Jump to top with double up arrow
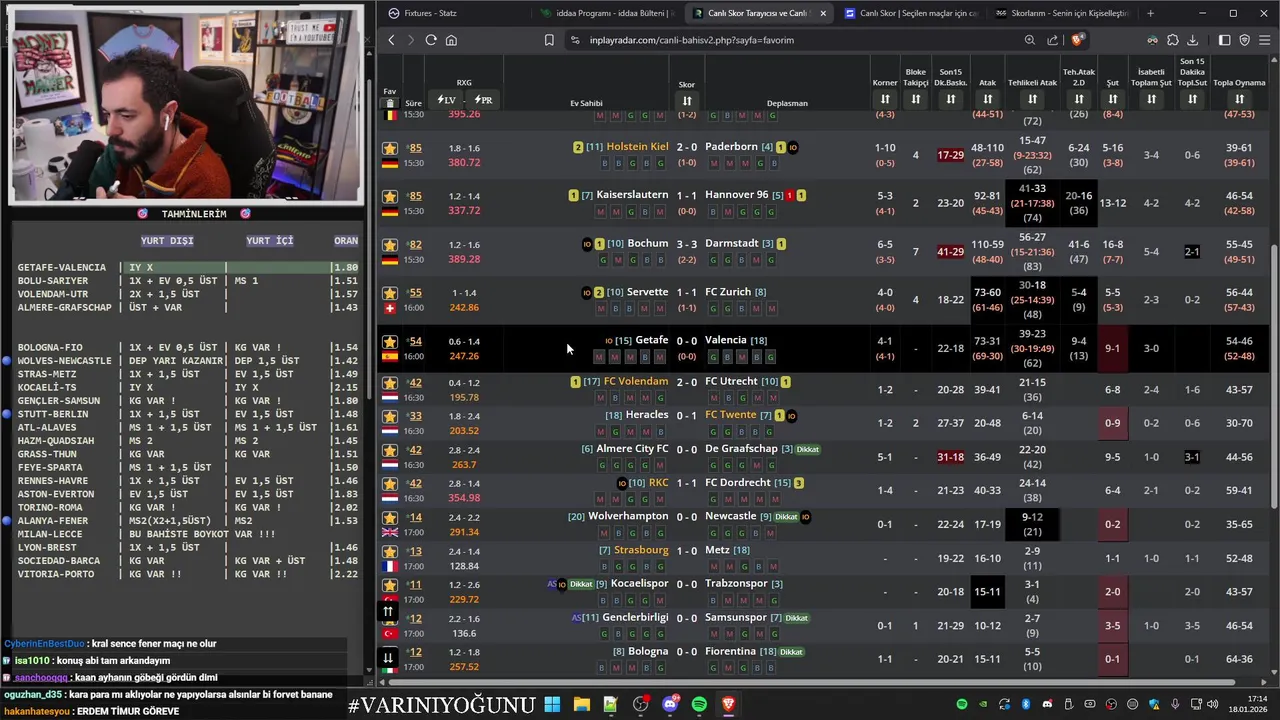1280x720 pixels. click(x=388, y=611)
